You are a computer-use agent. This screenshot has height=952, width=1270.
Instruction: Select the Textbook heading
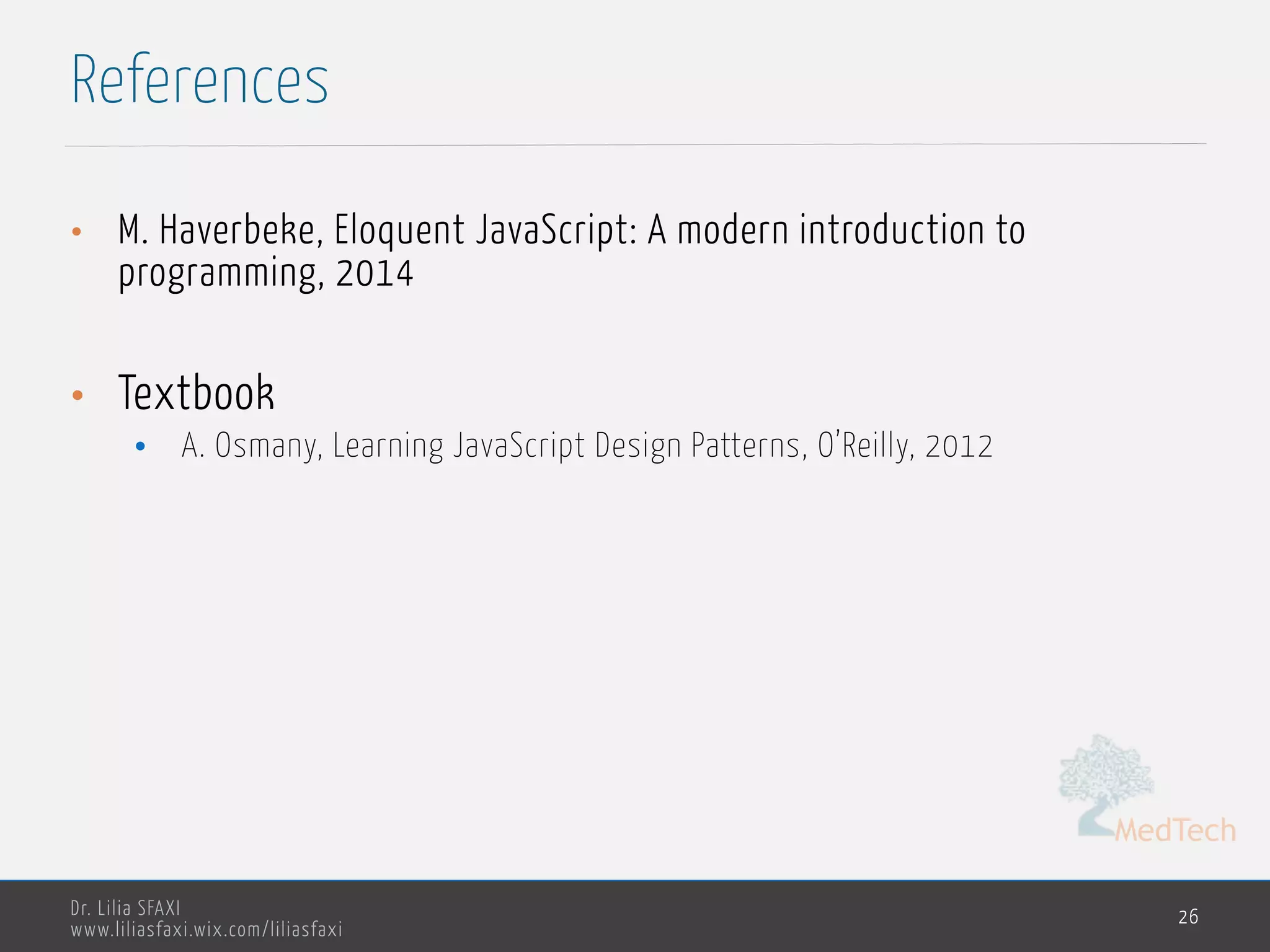[196, 393]
